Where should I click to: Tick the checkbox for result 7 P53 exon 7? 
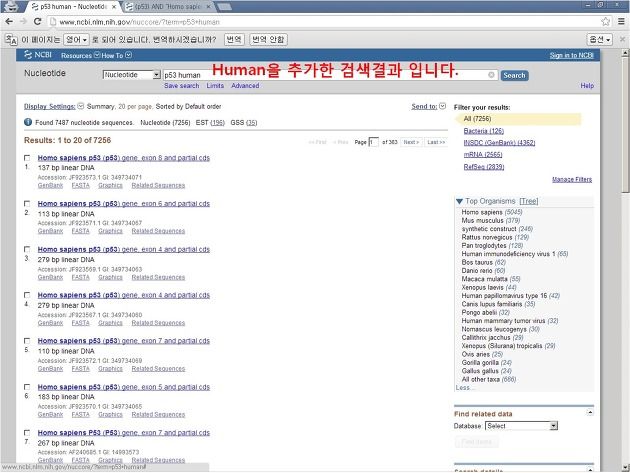(x=27, y=433)
